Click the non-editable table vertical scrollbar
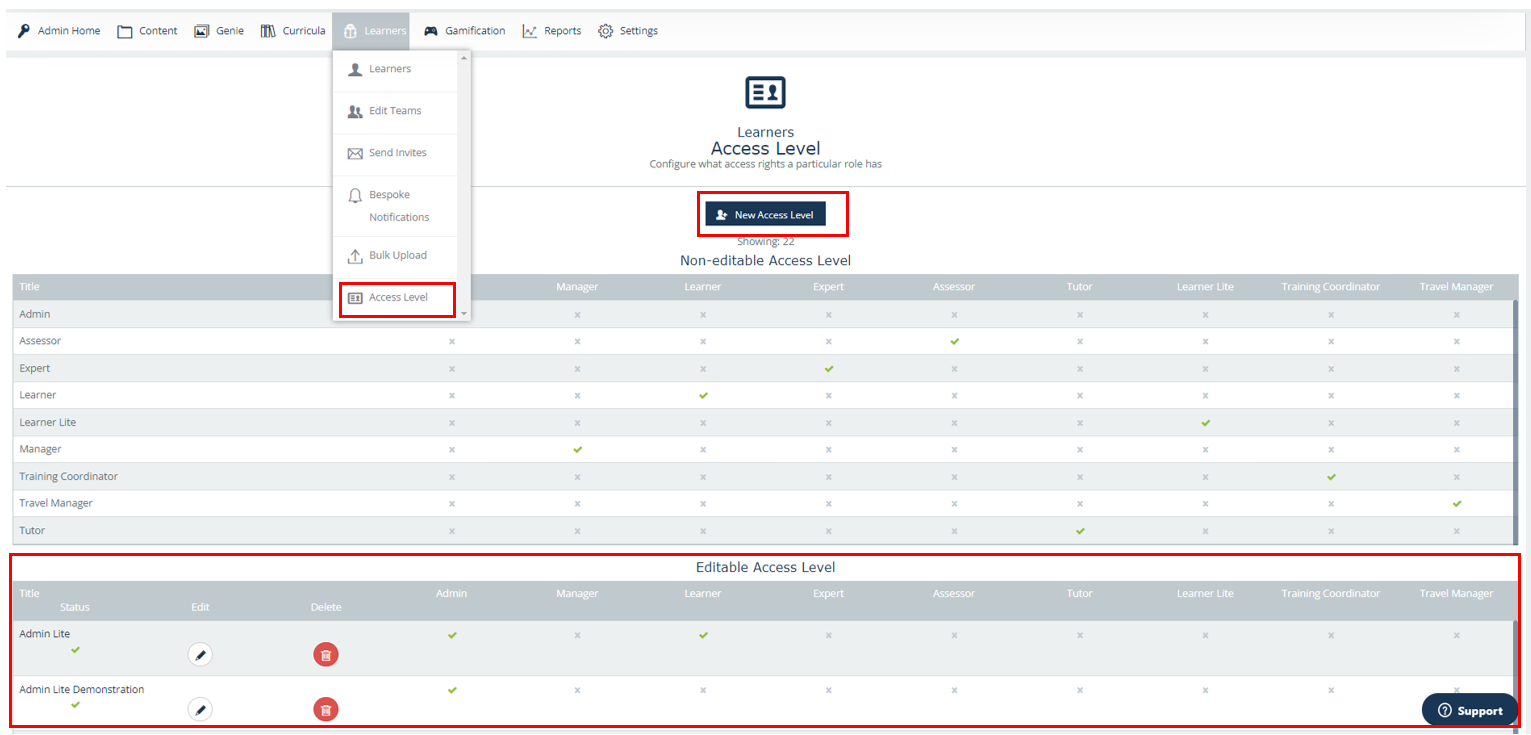 click(1515, 420)
